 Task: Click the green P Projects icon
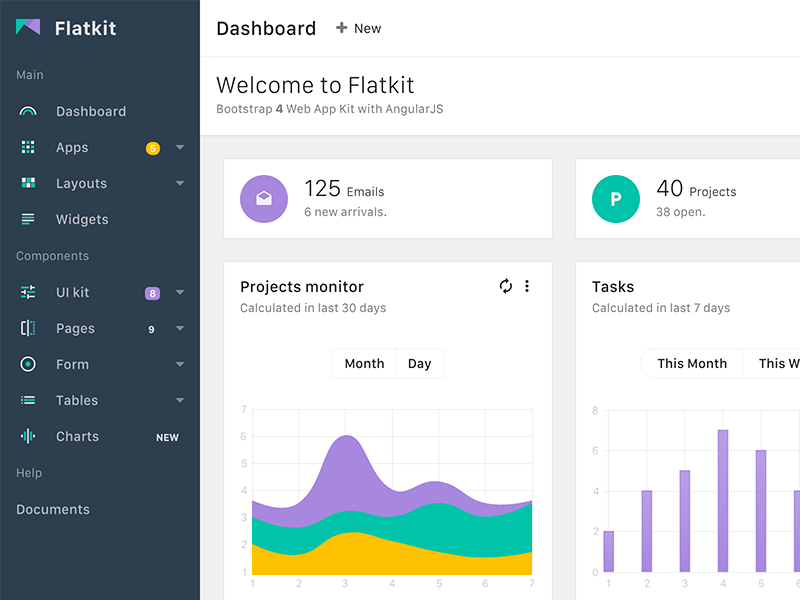(615, 199)
